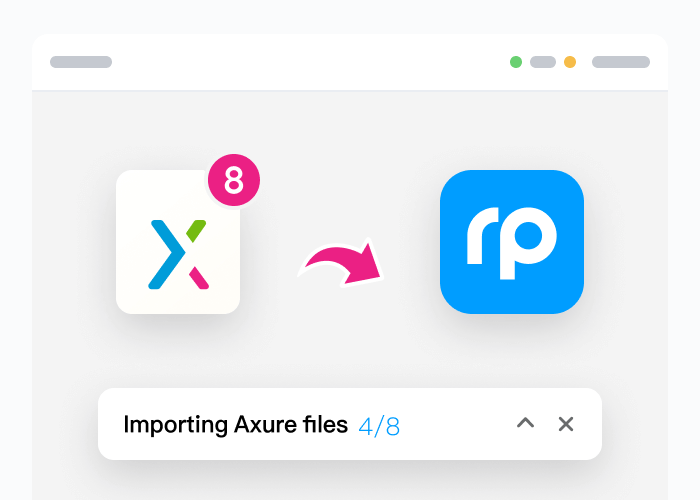Click the green dot in the header
Viewport: 700px width, 500px height.
pyautogui.click(x=516, y=62)
